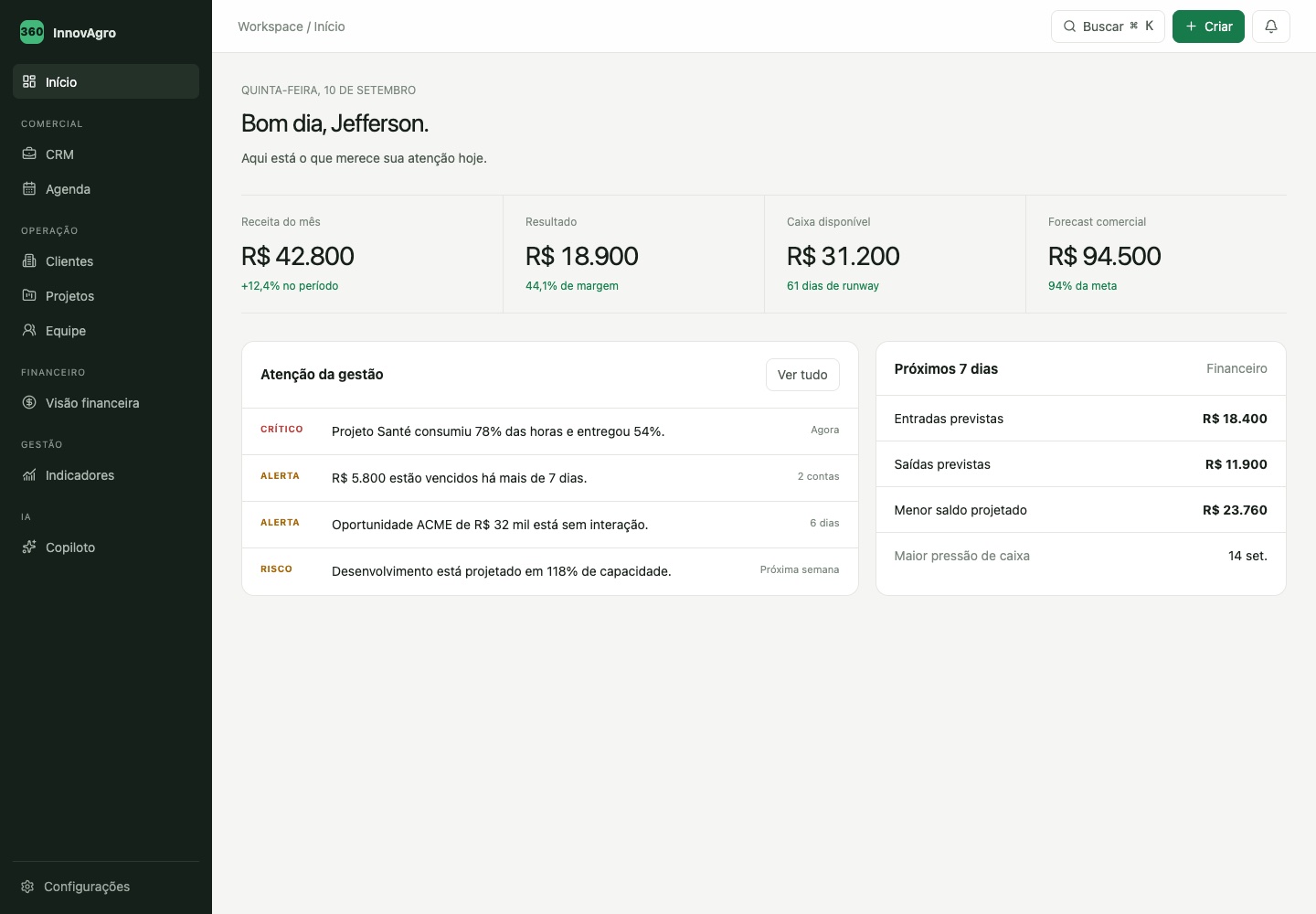Click Ver tudo in Atenção da gestão
Image resolution: width=1316 pixels, height=914 pixels.
point(802,375)
